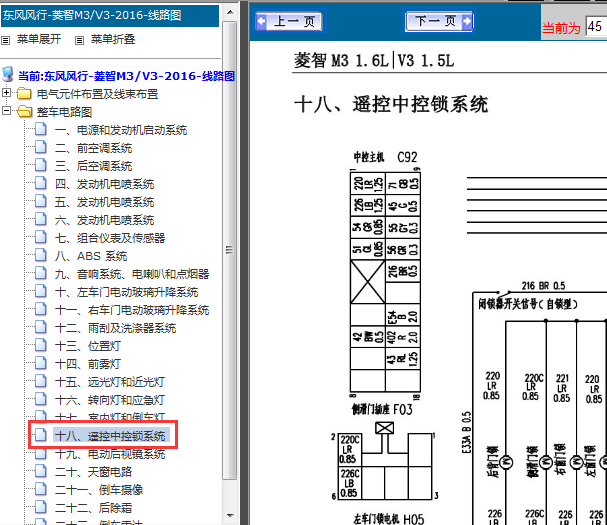Open 十九、电动后视镜系统 page
This screenshot has width=607, height=525.
pyautogui.click(x=110, y=454)
